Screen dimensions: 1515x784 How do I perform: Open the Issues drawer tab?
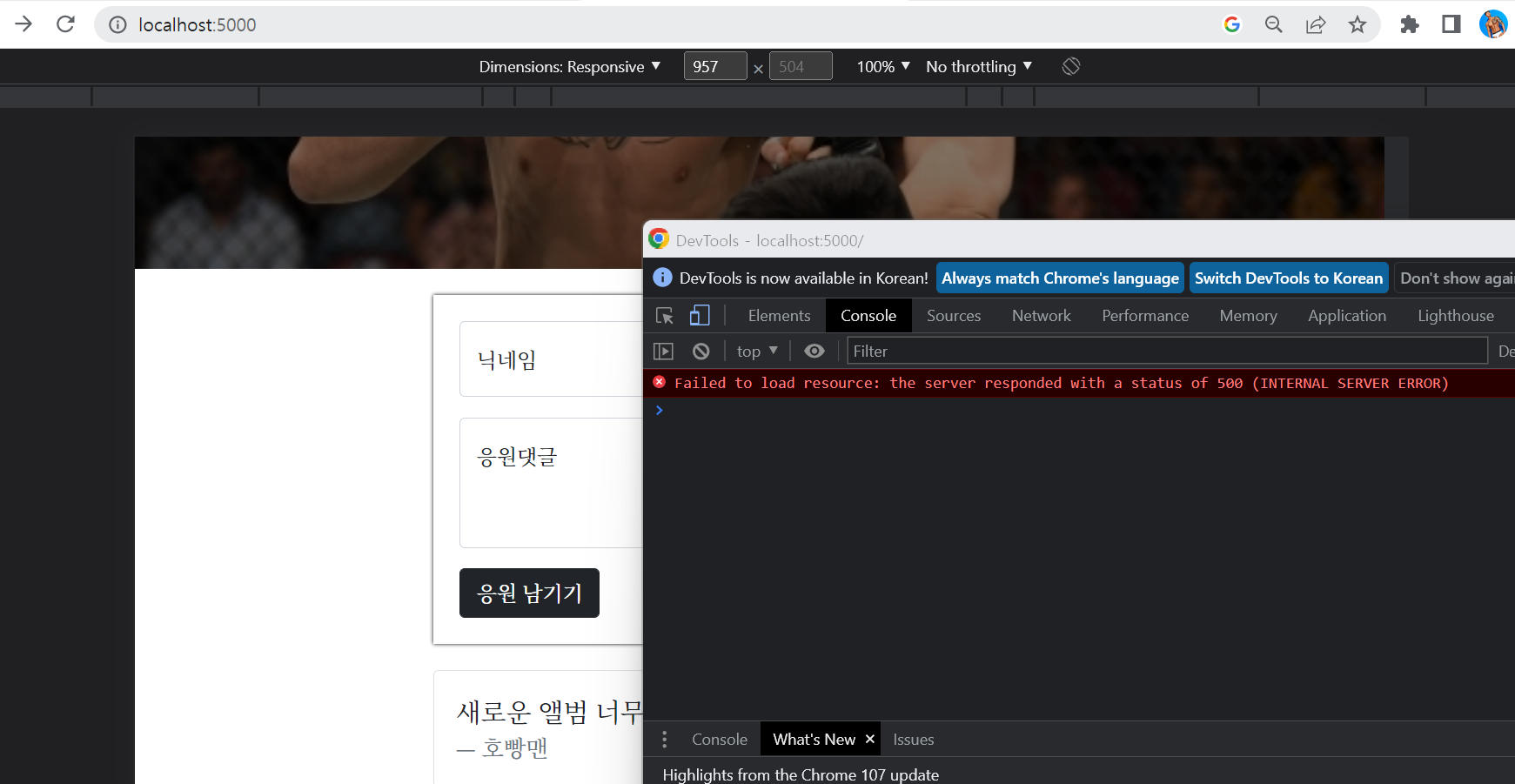tap(913, 740)
